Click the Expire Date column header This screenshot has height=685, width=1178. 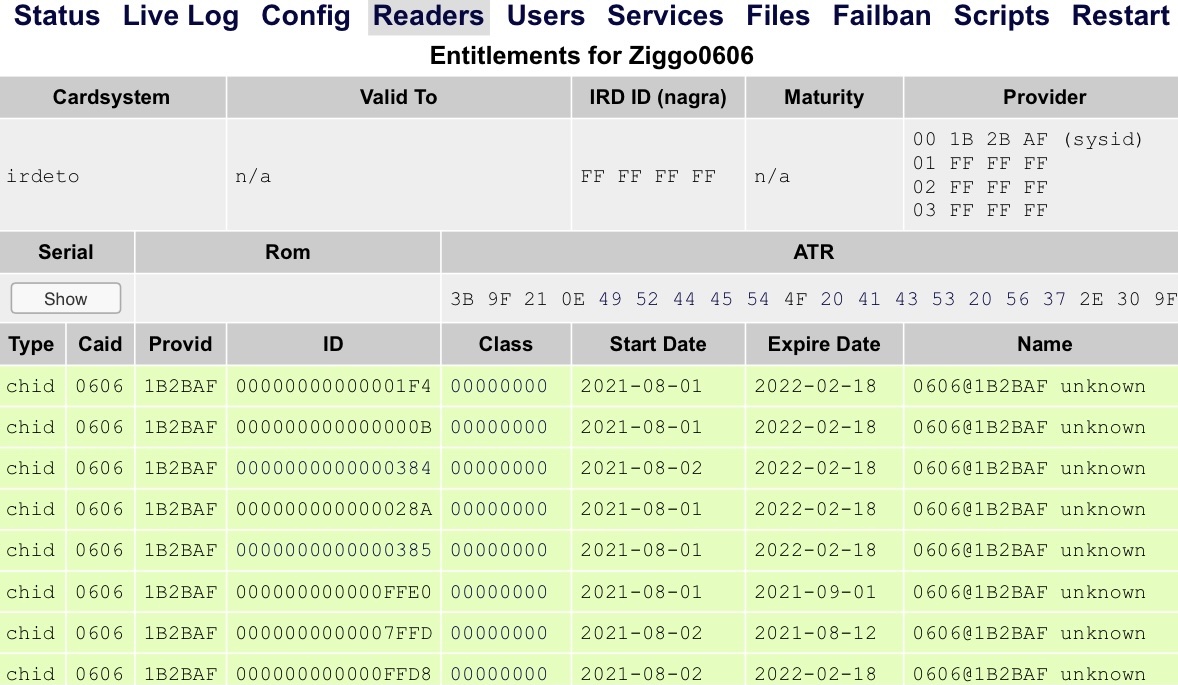point(823,344)
